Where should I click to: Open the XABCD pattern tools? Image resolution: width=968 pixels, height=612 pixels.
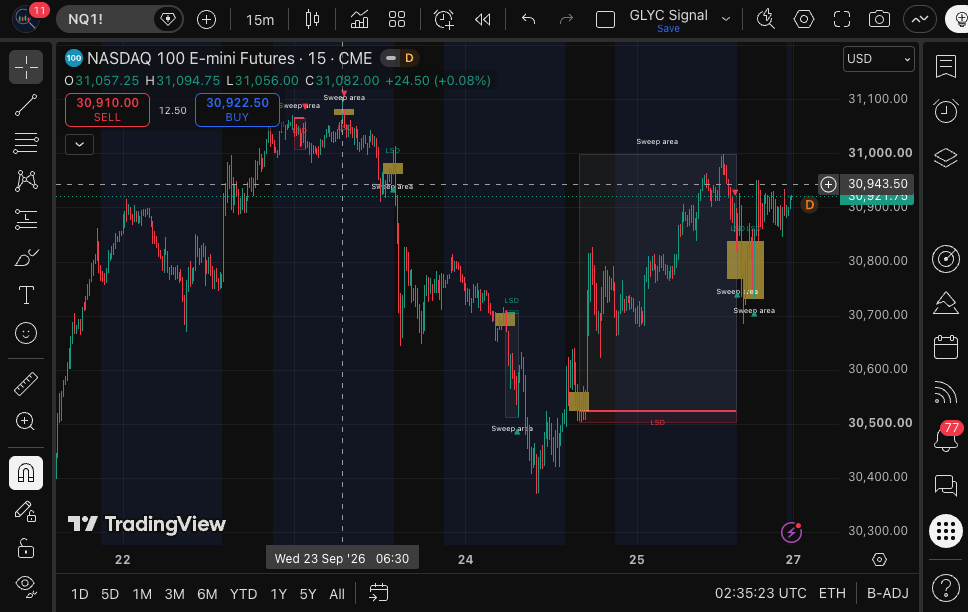pos(26,180)
